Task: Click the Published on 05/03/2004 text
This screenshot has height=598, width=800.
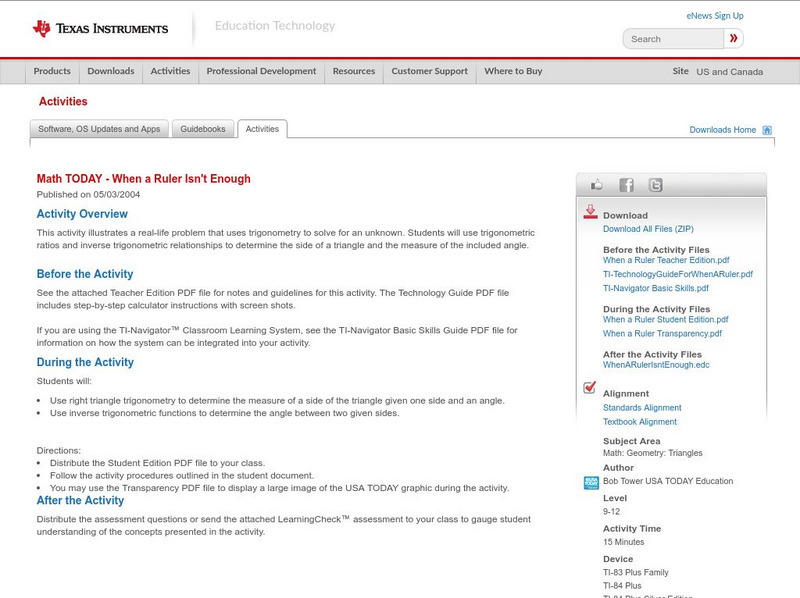Action: [88, 195]
